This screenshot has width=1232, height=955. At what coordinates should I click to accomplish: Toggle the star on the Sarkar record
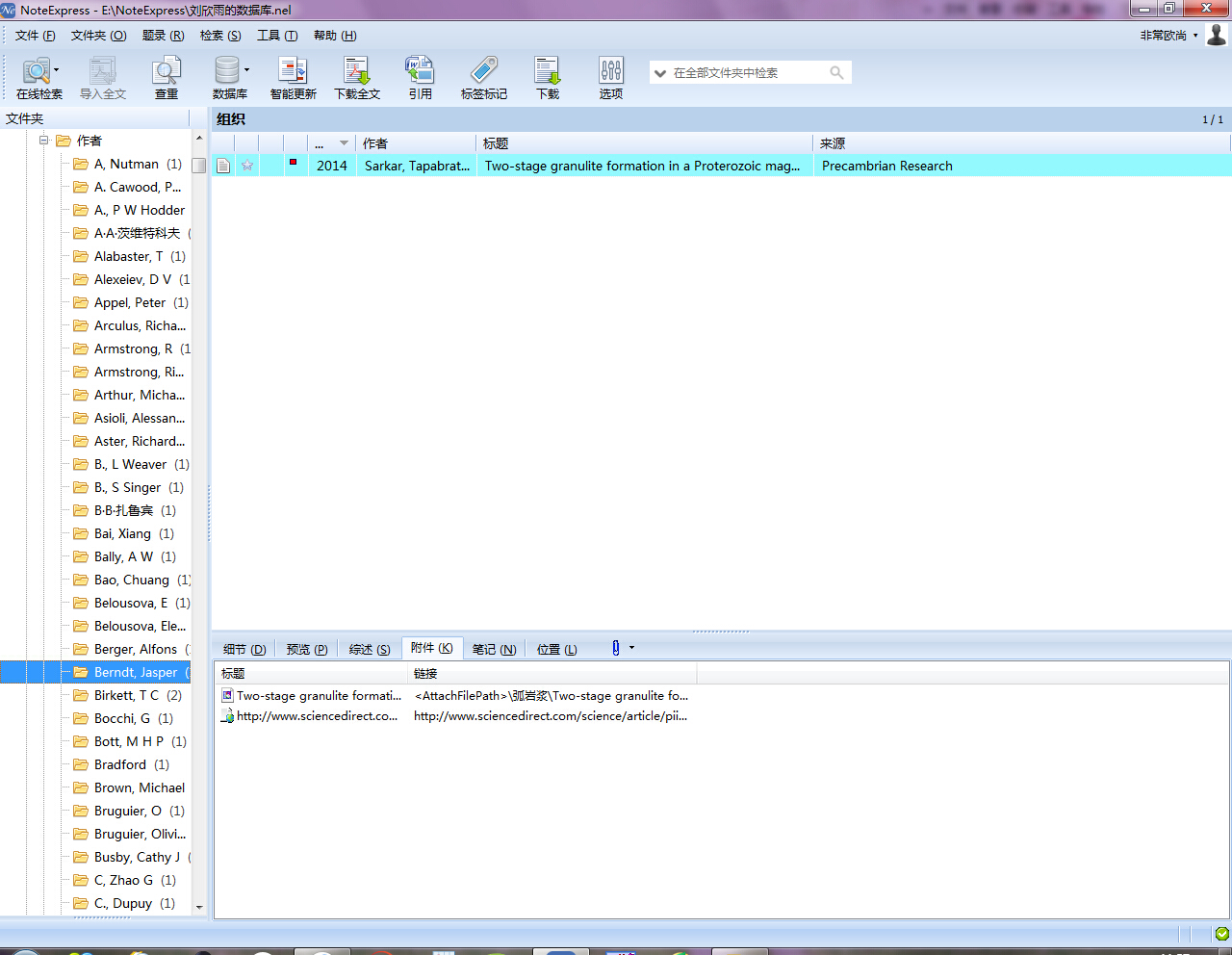[x=247, y=166]
